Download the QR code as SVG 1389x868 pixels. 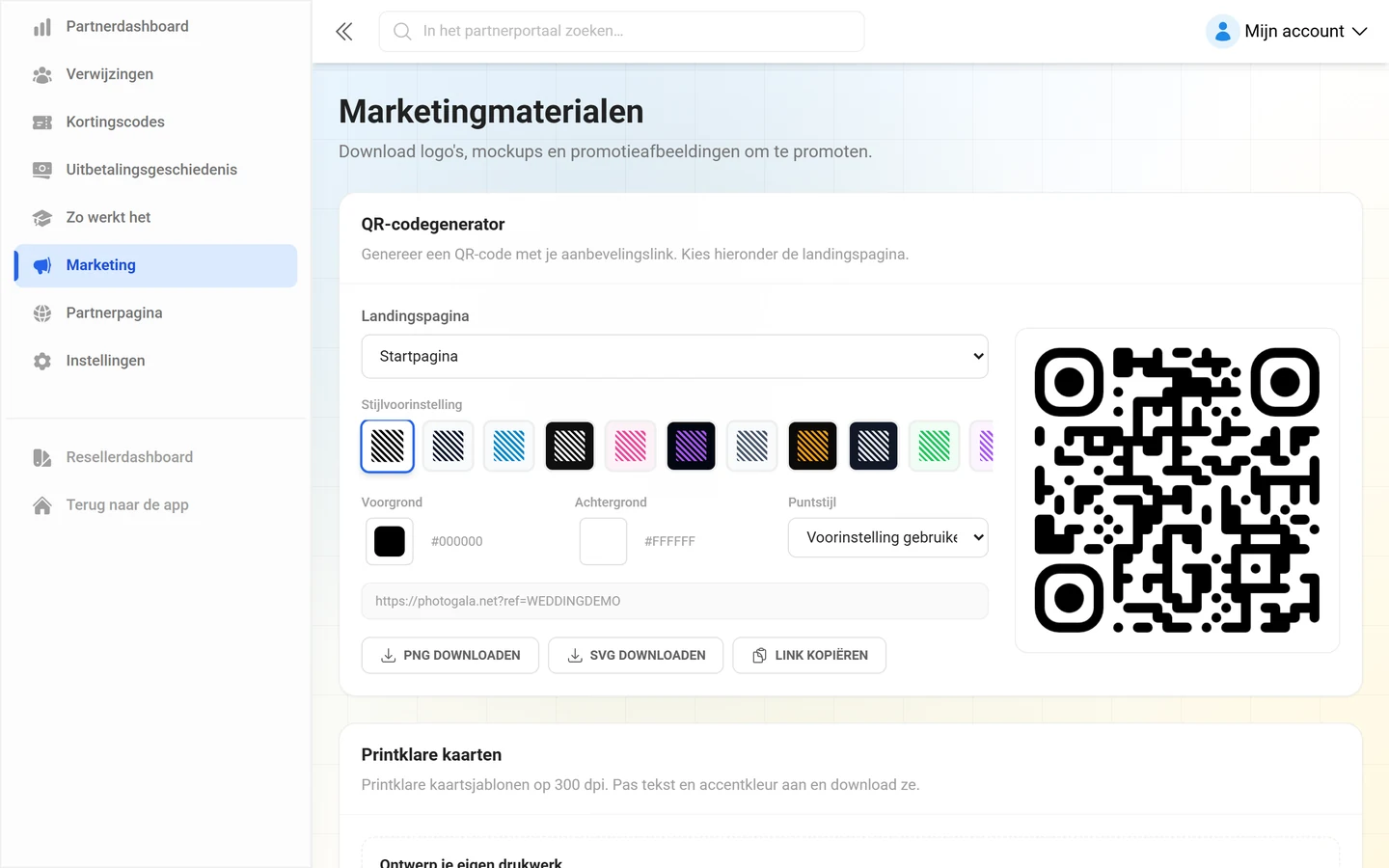[x=636, y=656]
